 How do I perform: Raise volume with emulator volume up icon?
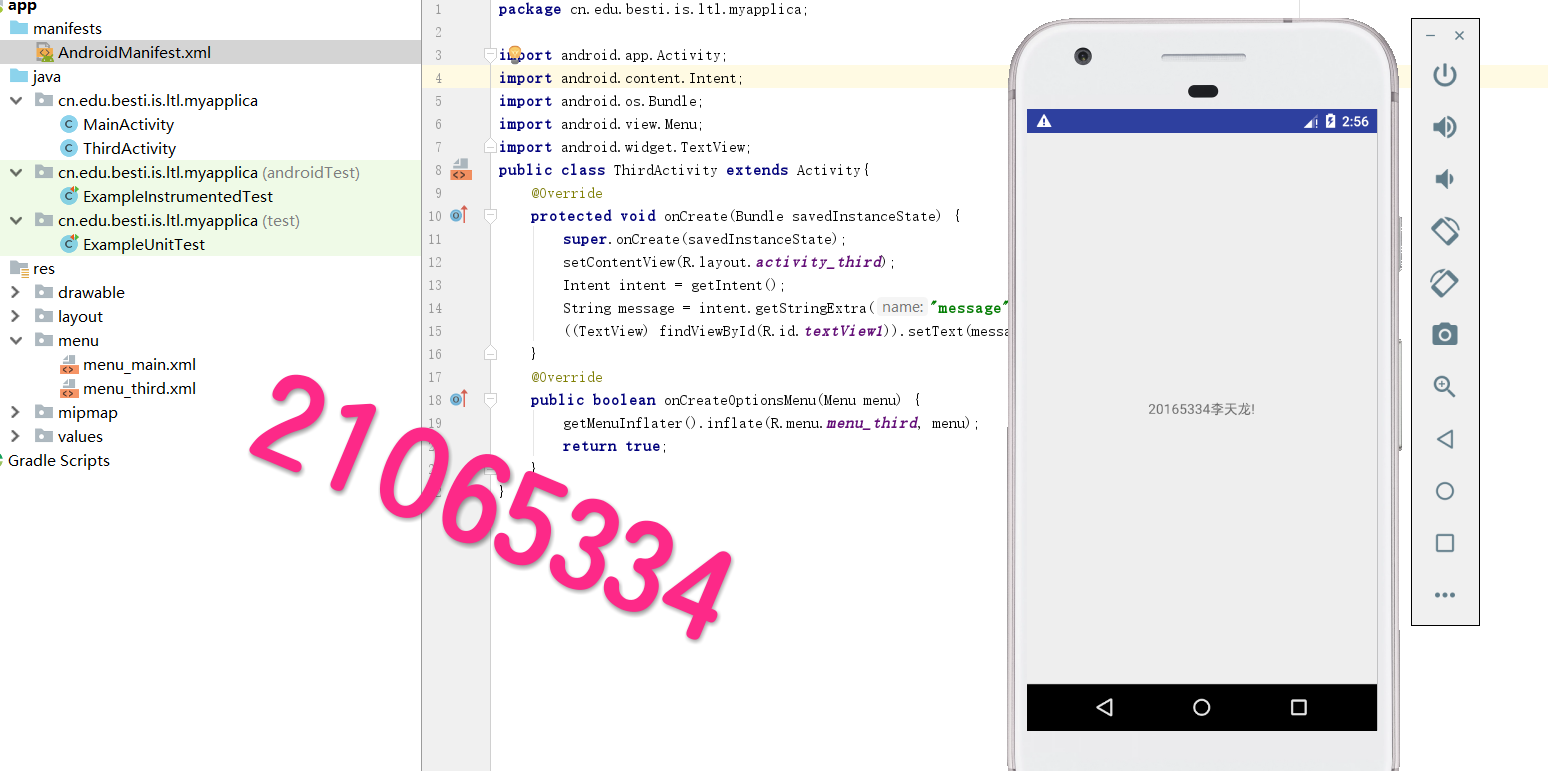[1444, 127]
